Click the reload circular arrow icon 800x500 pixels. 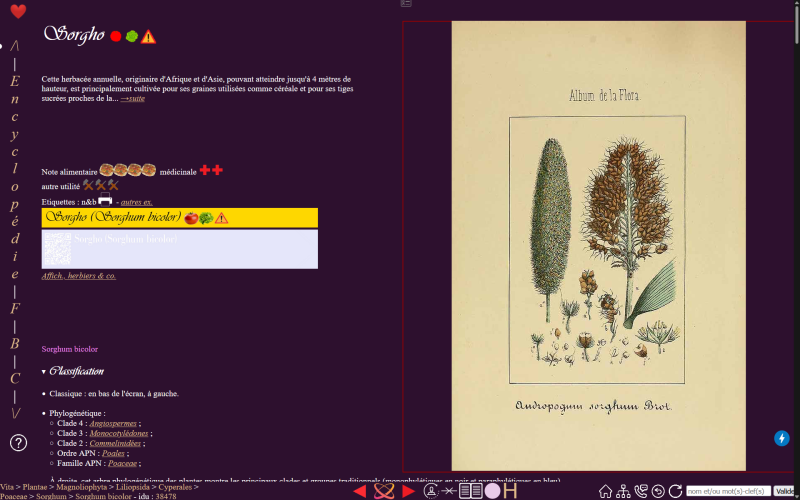(675, 491)
